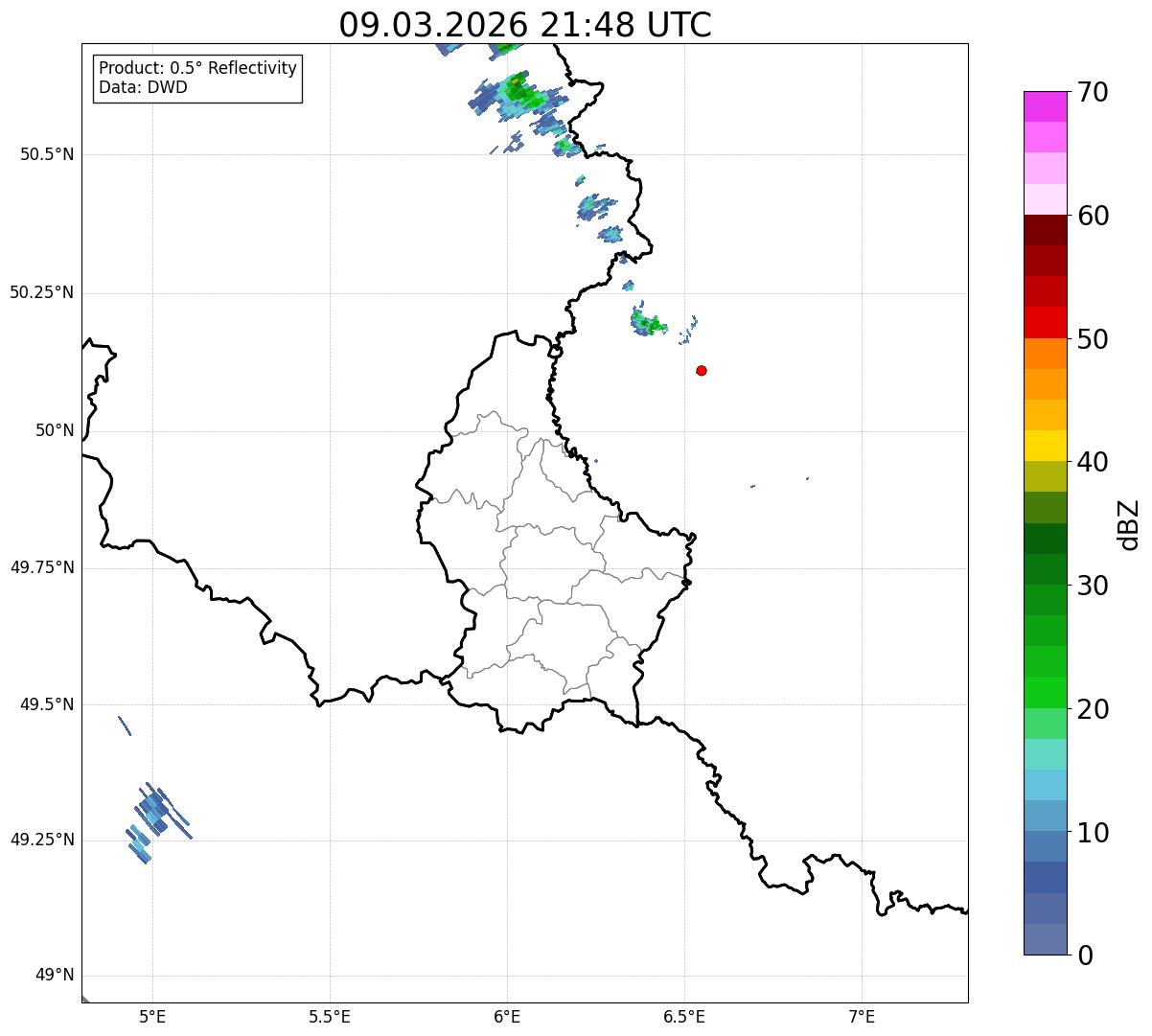Click the green radar echo northwest of the red dot
1152x1036 pixels.
648,320
